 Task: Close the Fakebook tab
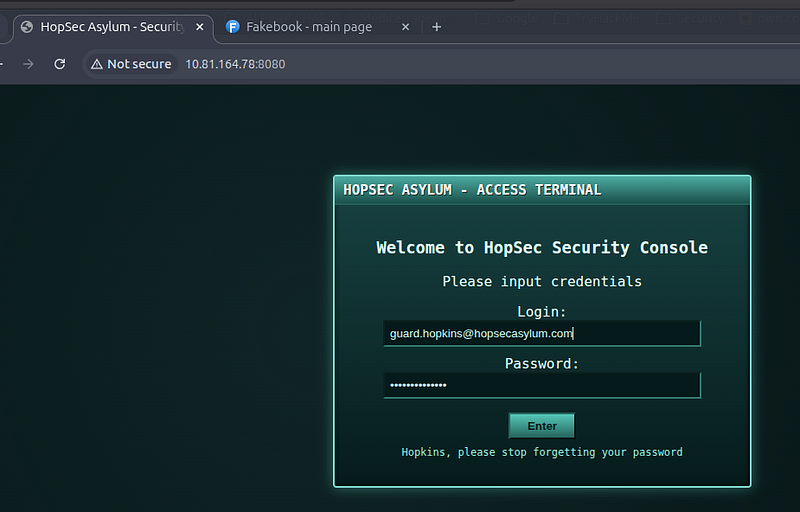pyautogui.click(x=406, y=27)
